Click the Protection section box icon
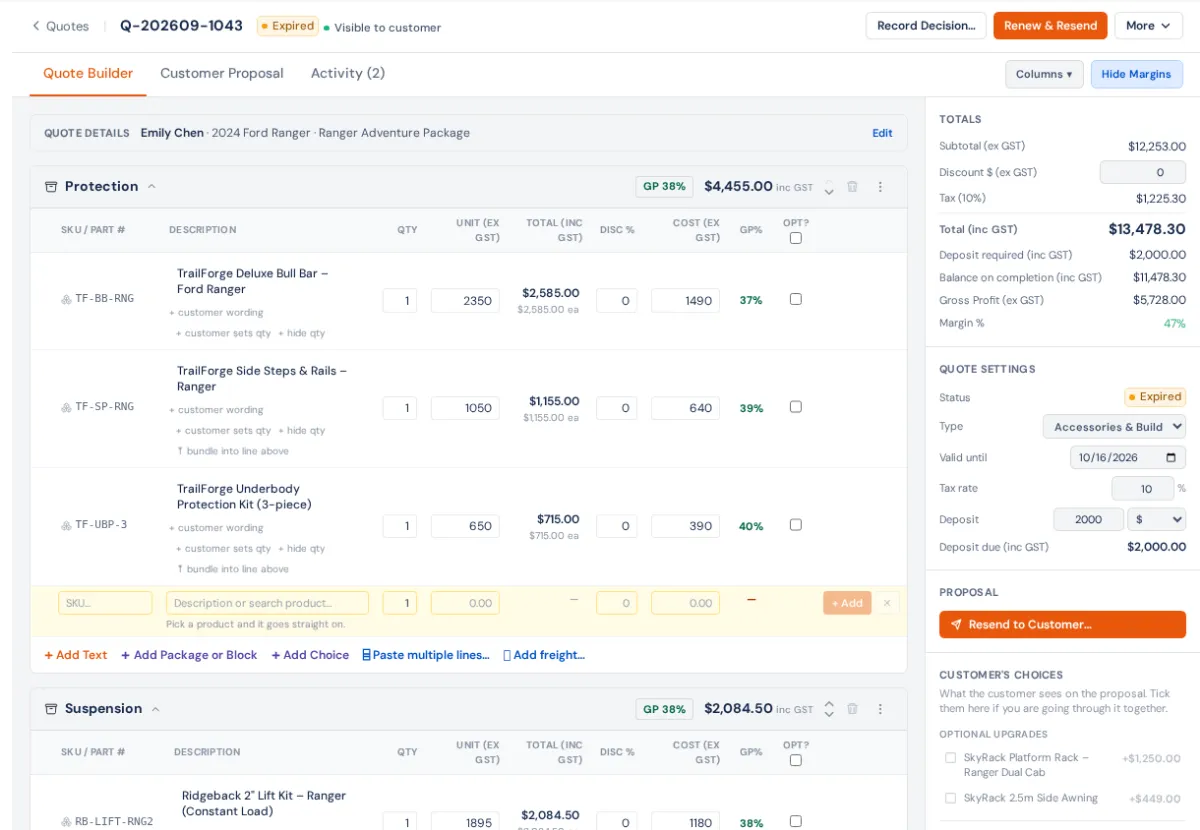Screen dimensions: 1200x830 point(51,187)
